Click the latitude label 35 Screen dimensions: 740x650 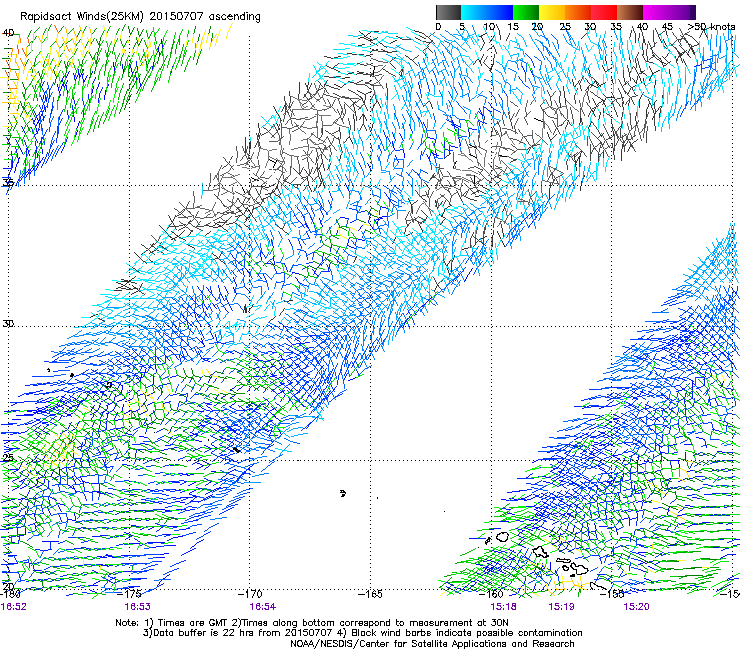tap(8, 183)
